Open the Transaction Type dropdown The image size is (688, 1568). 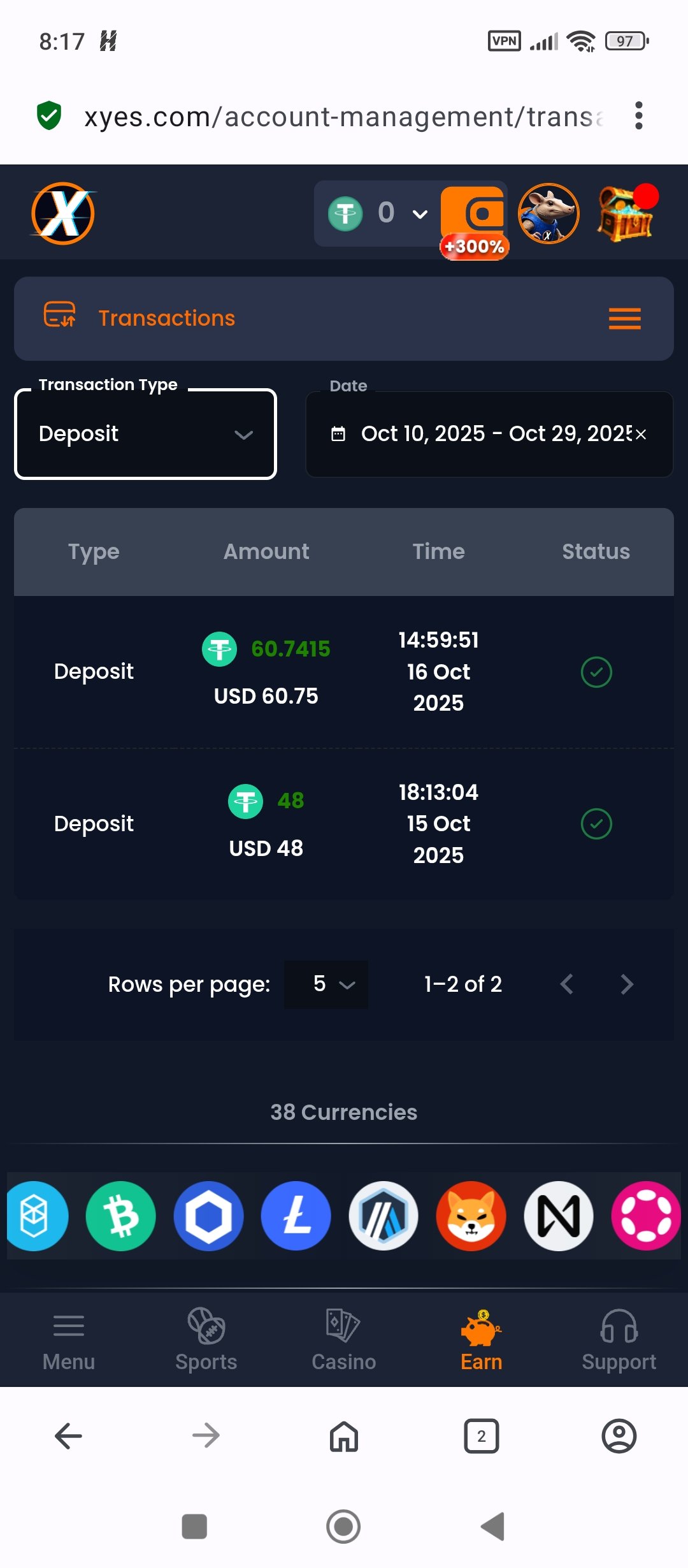145,434
